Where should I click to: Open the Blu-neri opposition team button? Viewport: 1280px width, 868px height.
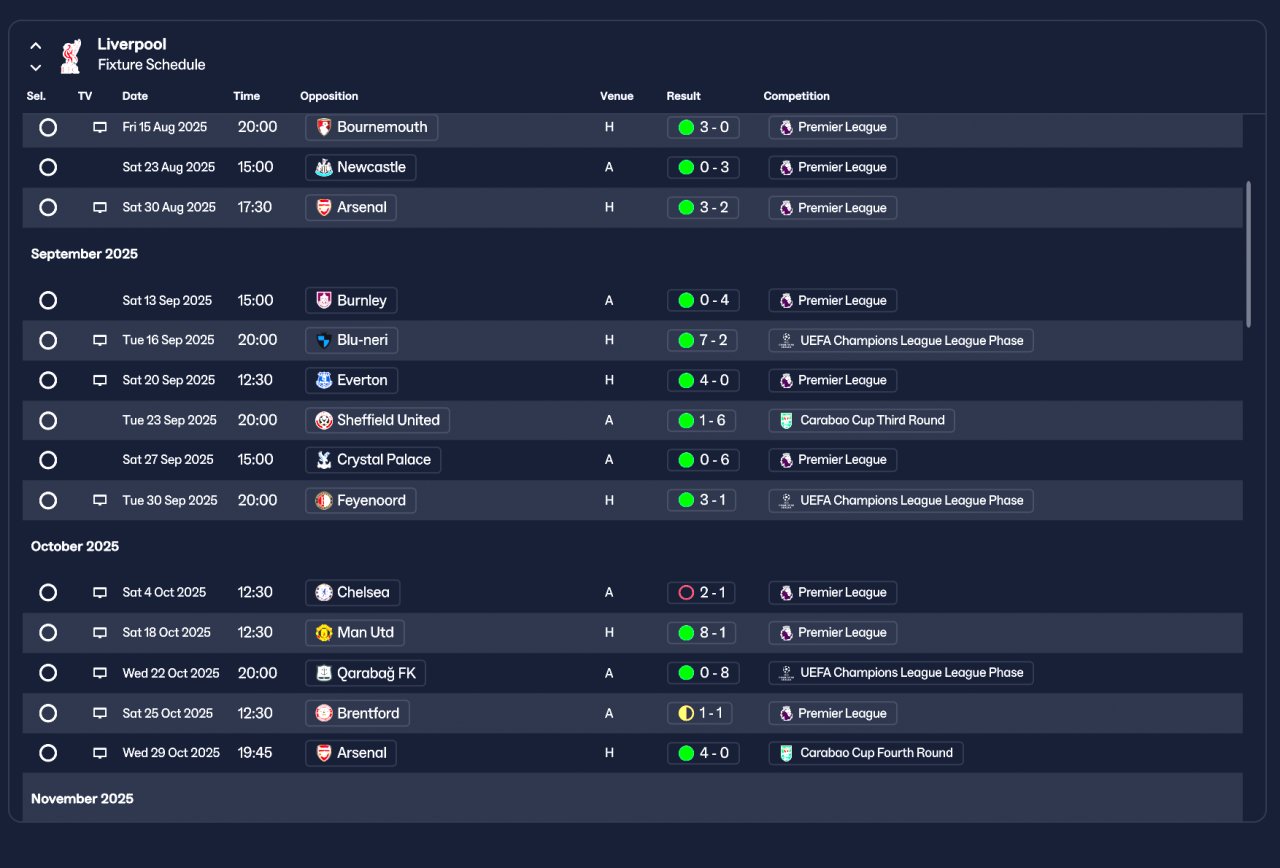(352, 340)
